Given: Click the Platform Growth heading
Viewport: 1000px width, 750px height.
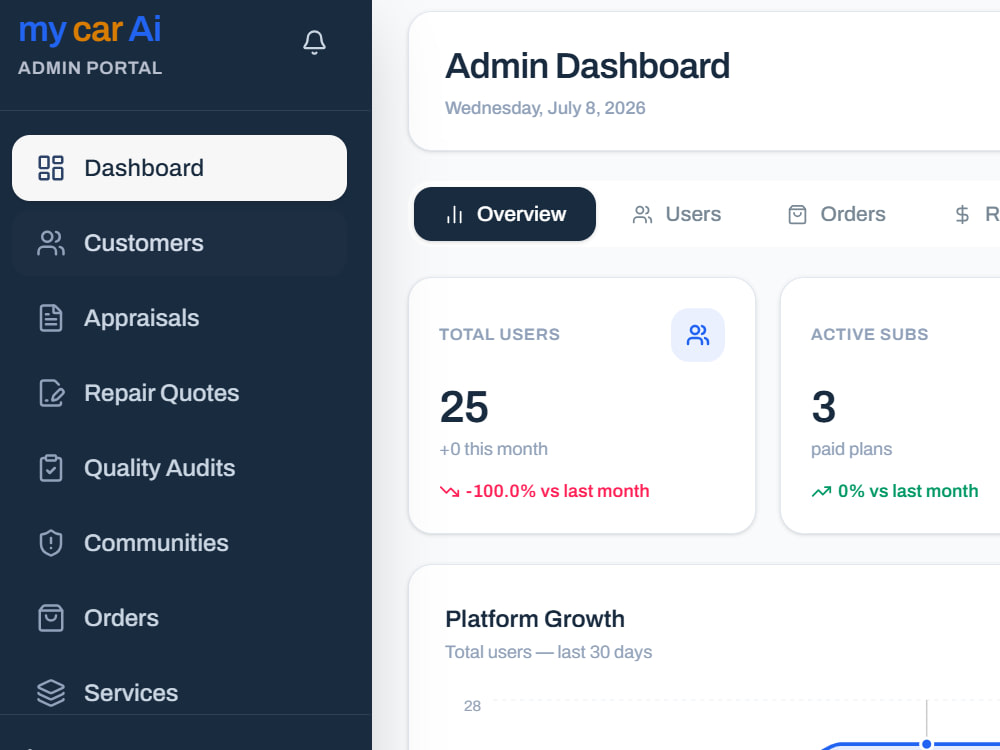Looking at the screenshot, I should pos(535,619).
